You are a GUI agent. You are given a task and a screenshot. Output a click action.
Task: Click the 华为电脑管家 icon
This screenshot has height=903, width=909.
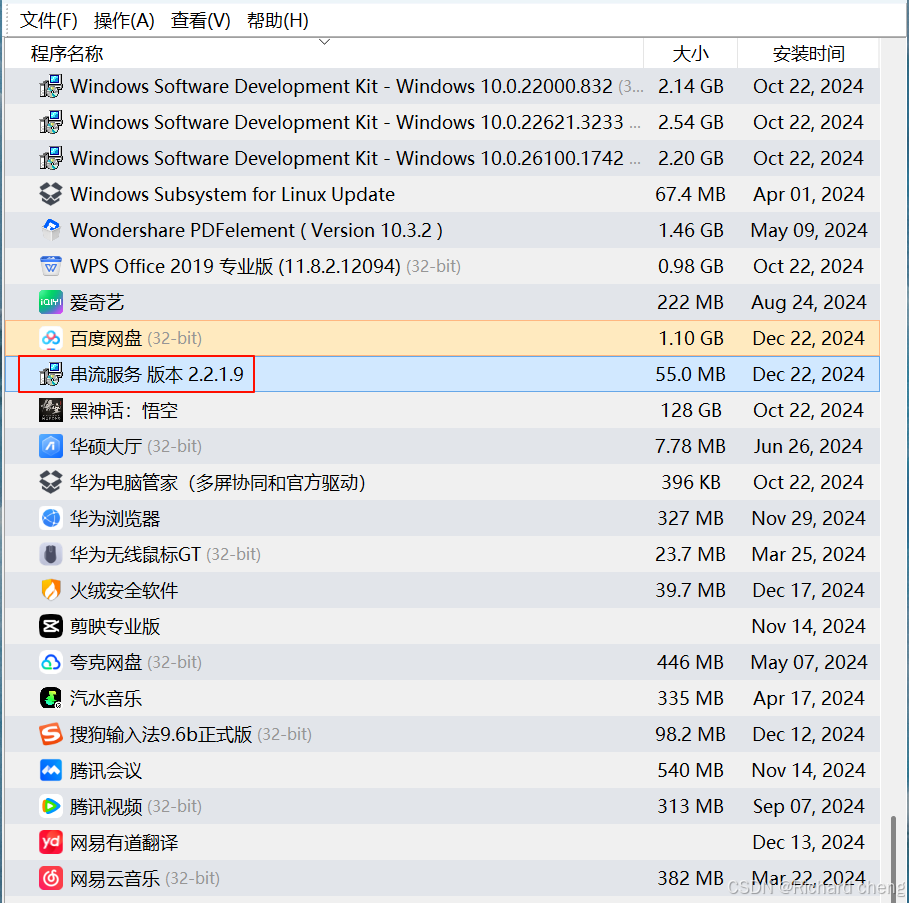click(x=51, y=482)
